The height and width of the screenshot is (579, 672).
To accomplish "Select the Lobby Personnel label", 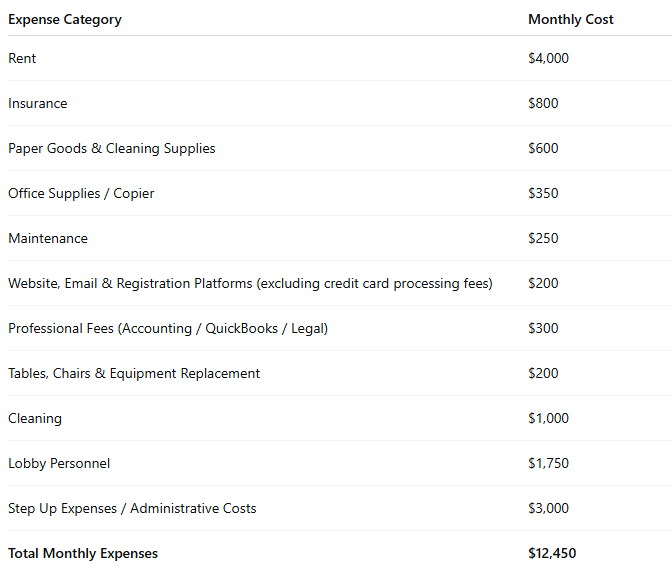I will pyautogui.click(x=59, y=463).
